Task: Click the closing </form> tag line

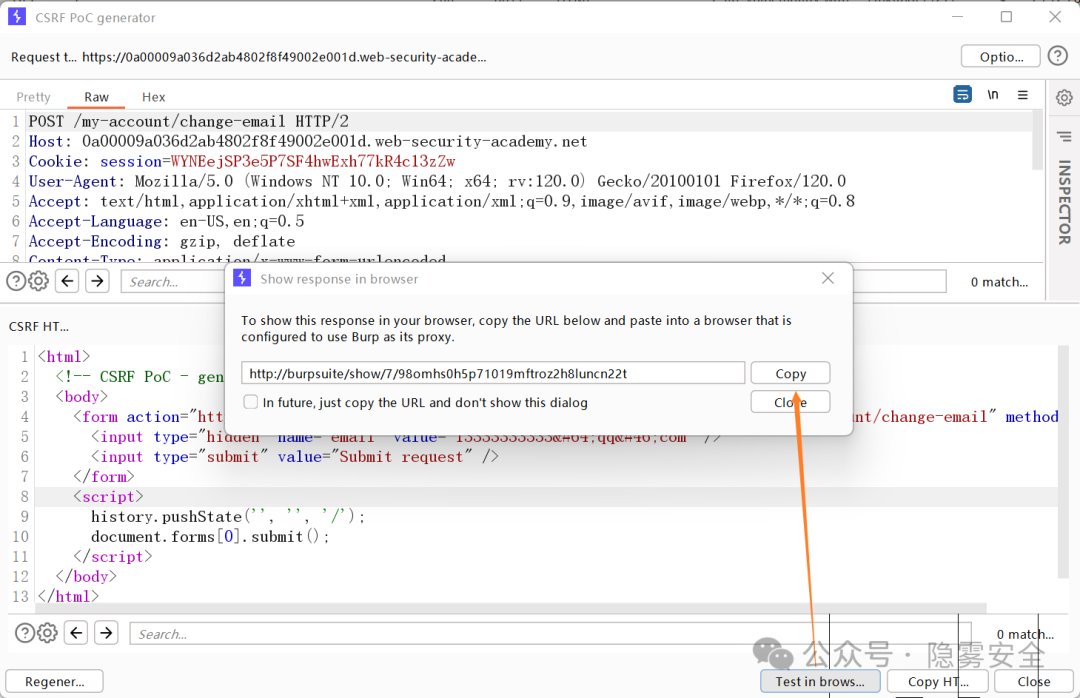Action: pos(103,476)
